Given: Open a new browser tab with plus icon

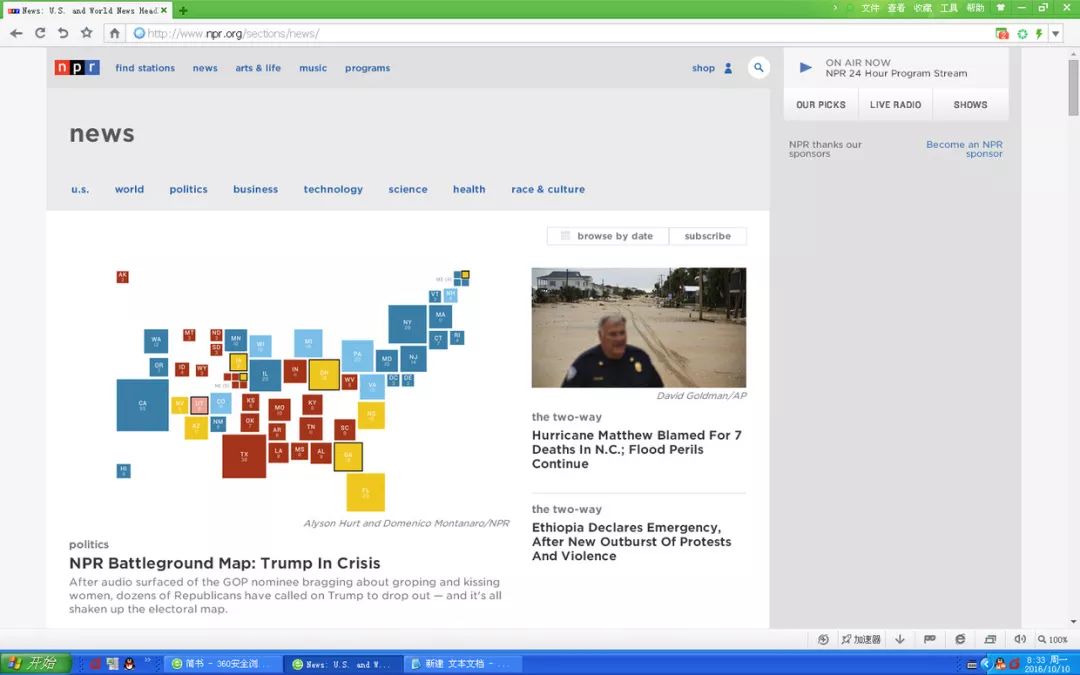Looking at the screenshot, I should pos(183,10).
